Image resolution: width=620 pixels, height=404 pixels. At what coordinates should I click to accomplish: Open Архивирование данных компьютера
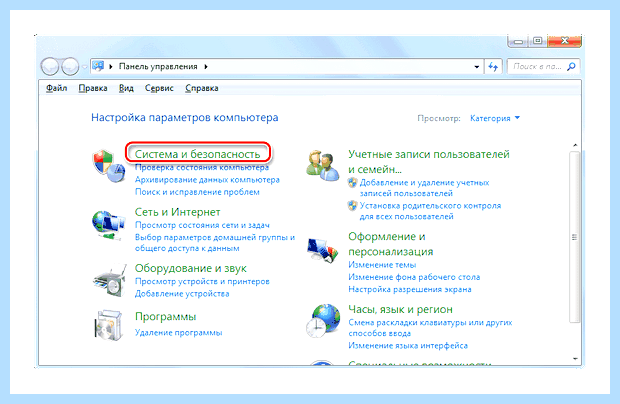click(x=207, y=180)
